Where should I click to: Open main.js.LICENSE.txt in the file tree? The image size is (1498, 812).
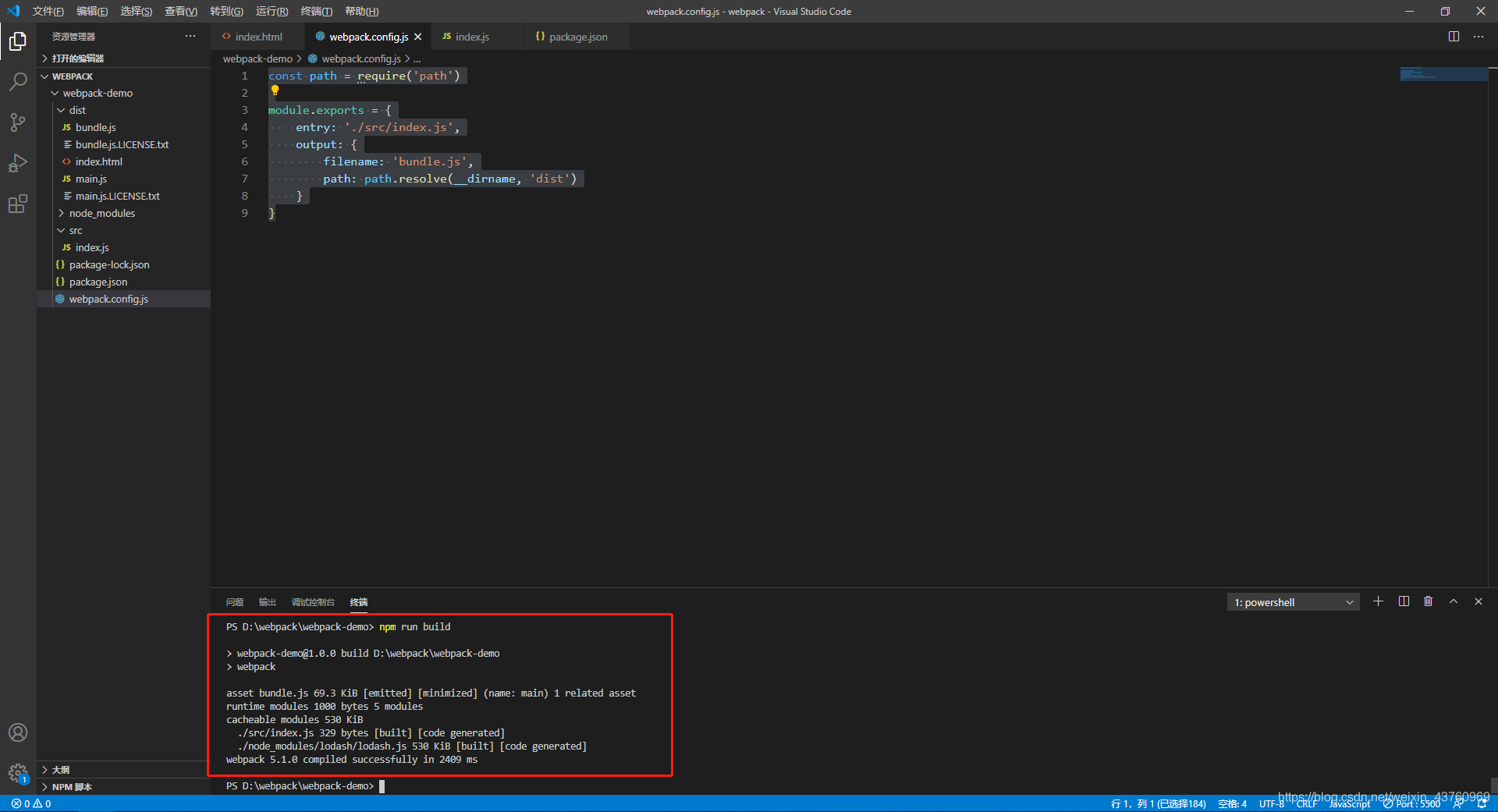point(123,196)
